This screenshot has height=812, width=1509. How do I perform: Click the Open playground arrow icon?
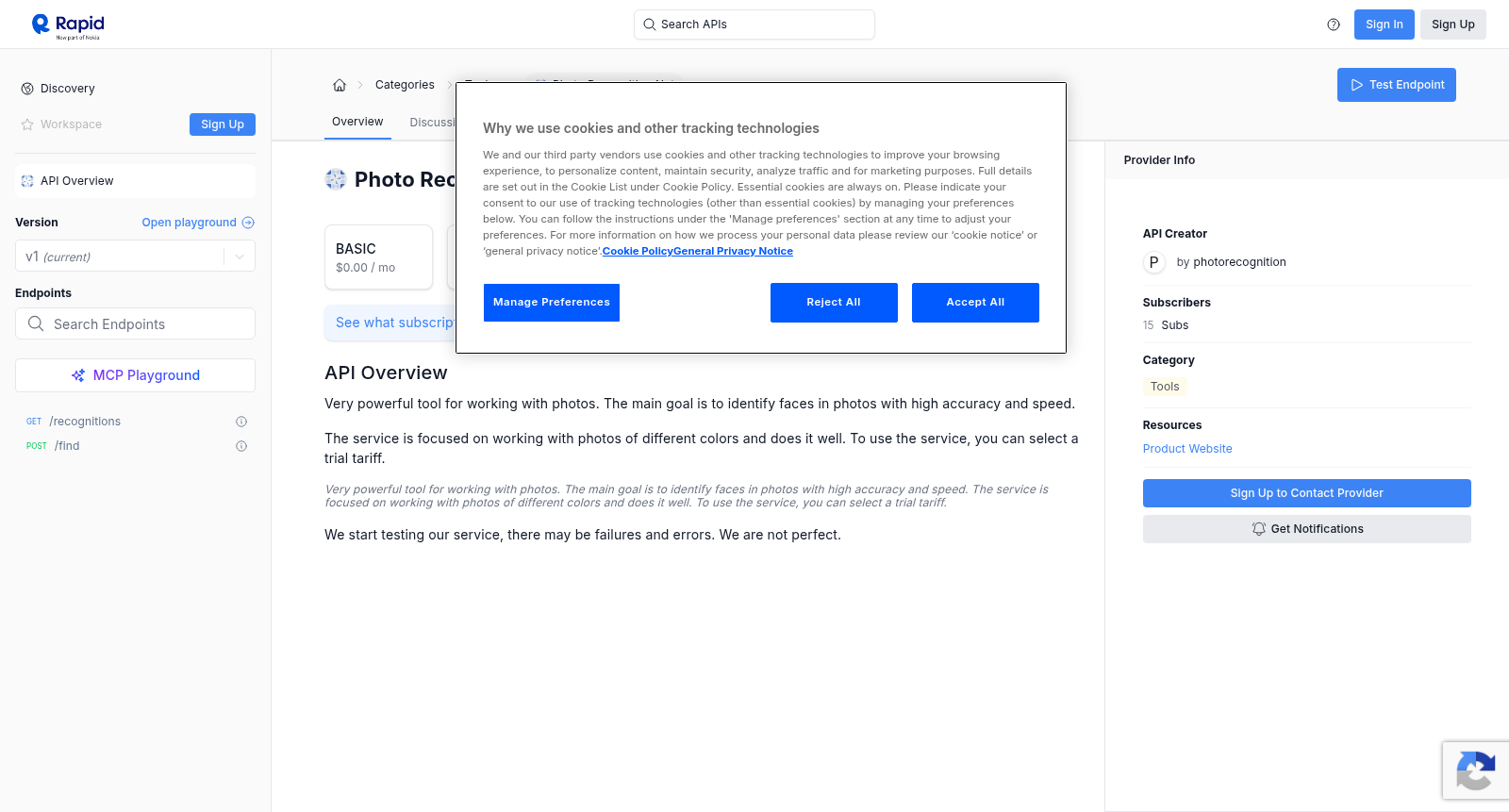click(x=248, y=223)
